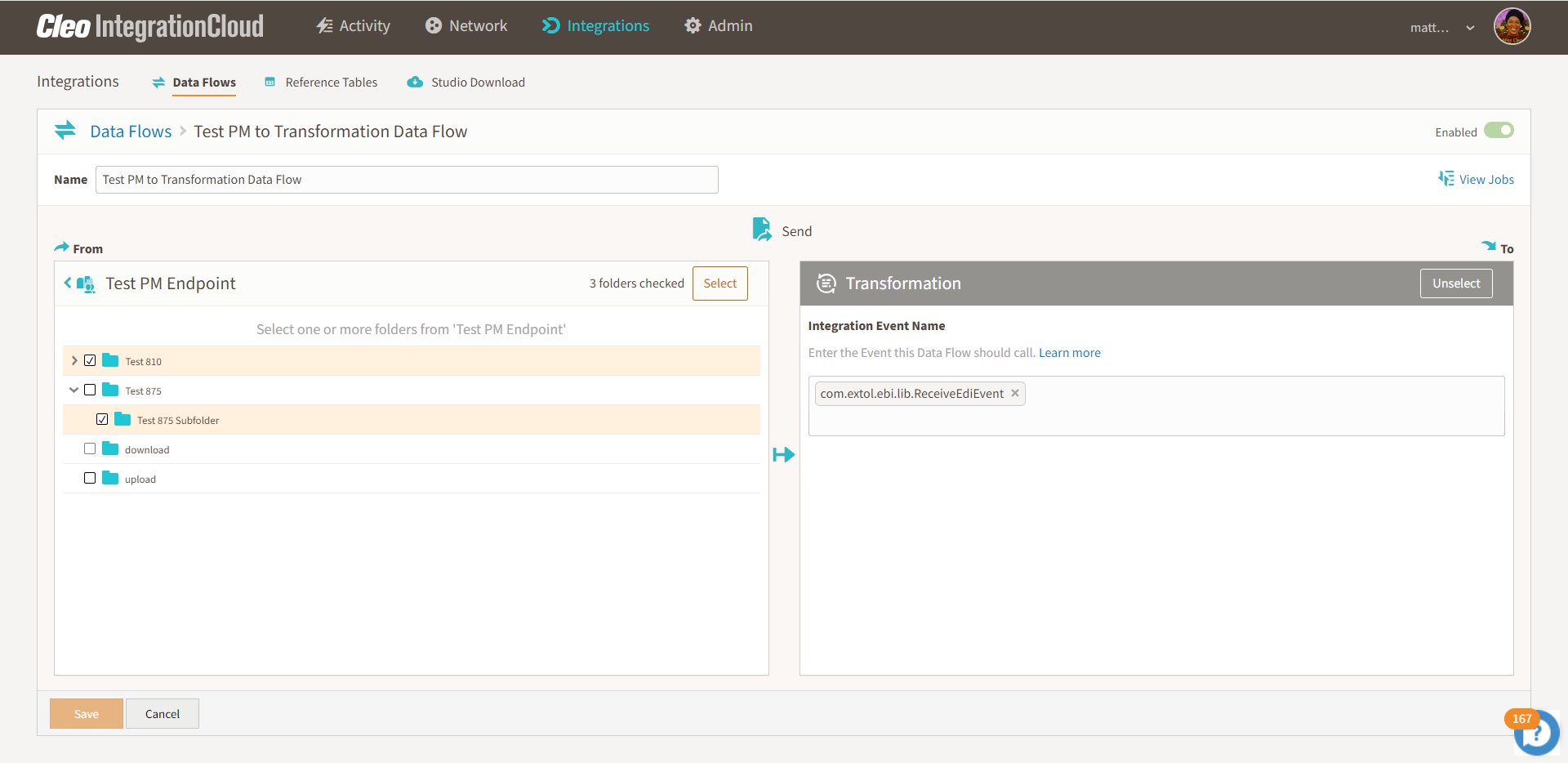This screenshot has width=1568, height=763.
Task: Switch to the Studio Download tab
Action: 466,83
